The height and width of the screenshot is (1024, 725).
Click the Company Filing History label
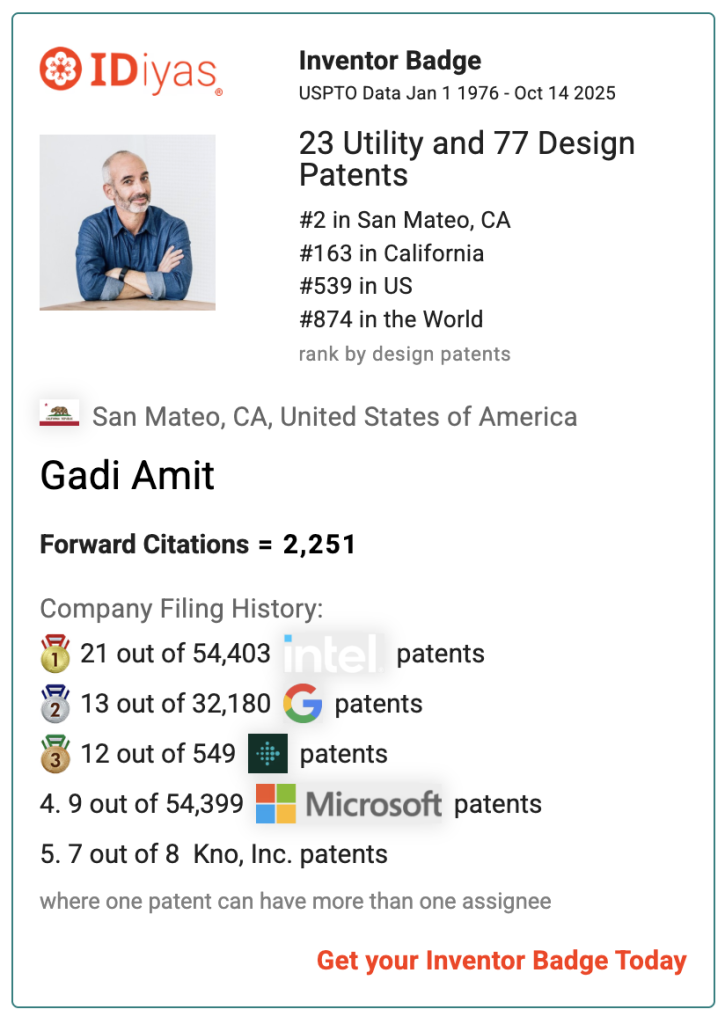pyautogui.click(x=181, y=608)
